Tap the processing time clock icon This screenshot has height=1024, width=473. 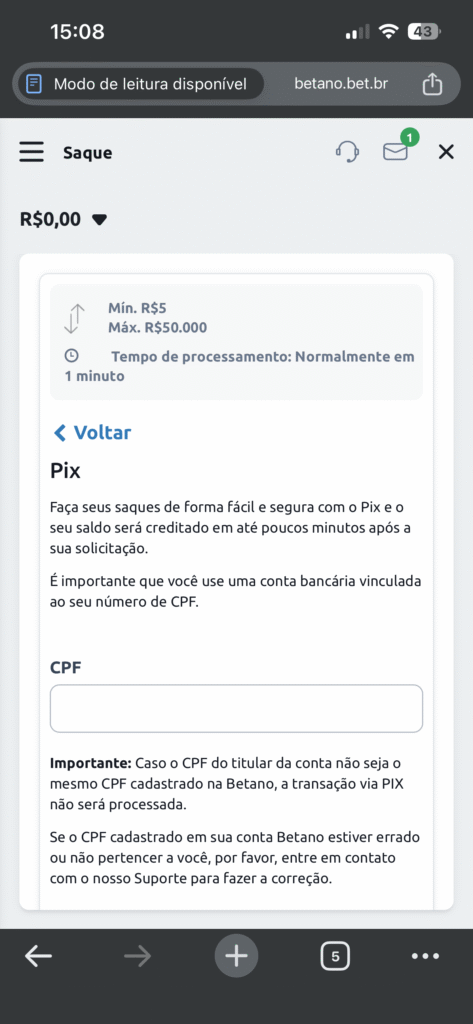(x=71, y=356)
